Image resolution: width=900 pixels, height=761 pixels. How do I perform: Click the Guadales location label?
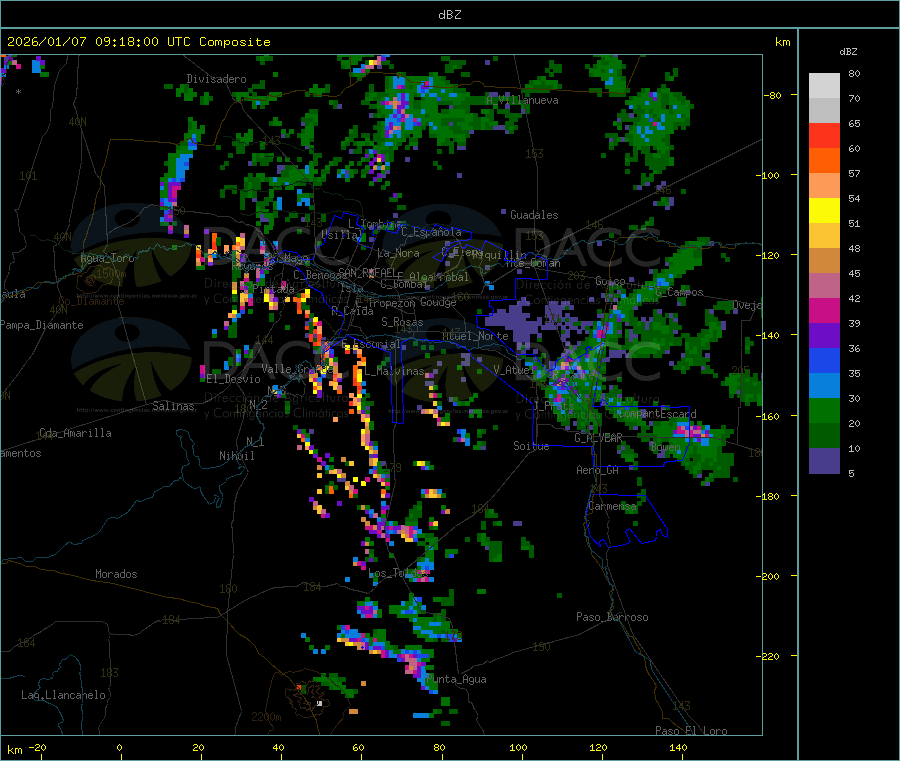tap(534, 215)
